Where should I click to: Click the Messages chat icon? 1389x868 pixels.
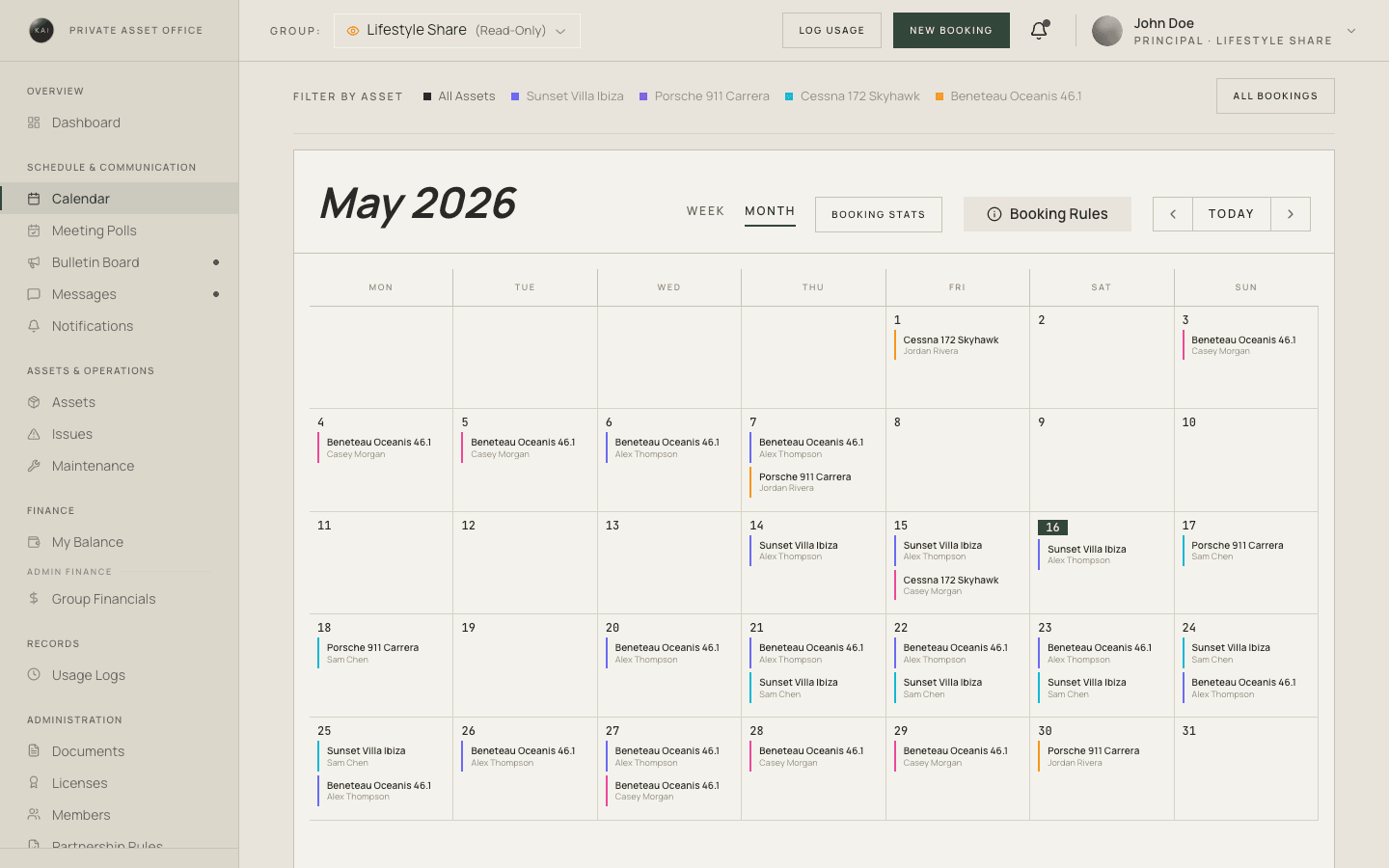(34, 294)
